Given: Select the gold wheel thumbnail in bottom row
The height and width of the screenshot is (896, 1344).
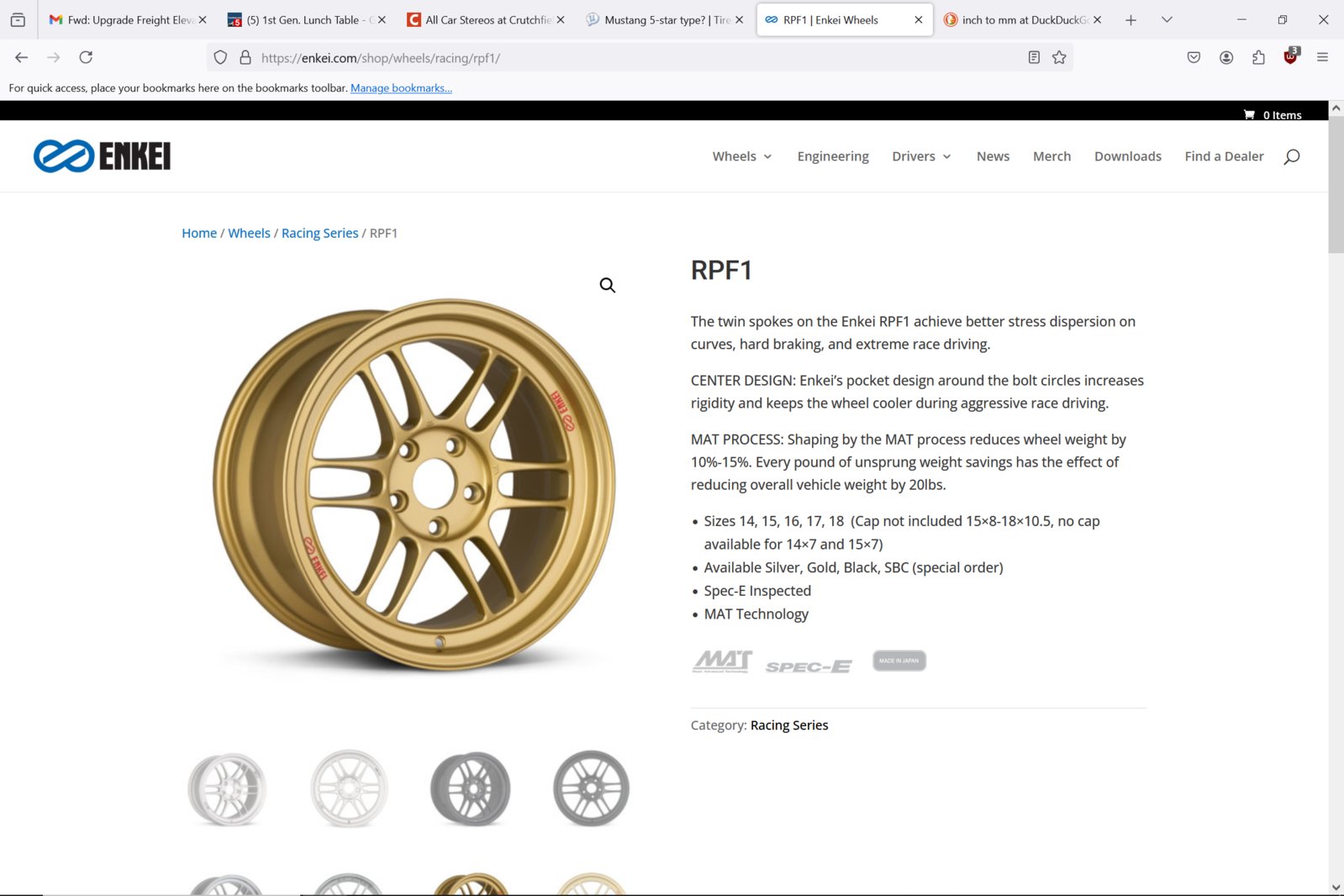Looking at the screenshot, I should coord(470,883).
